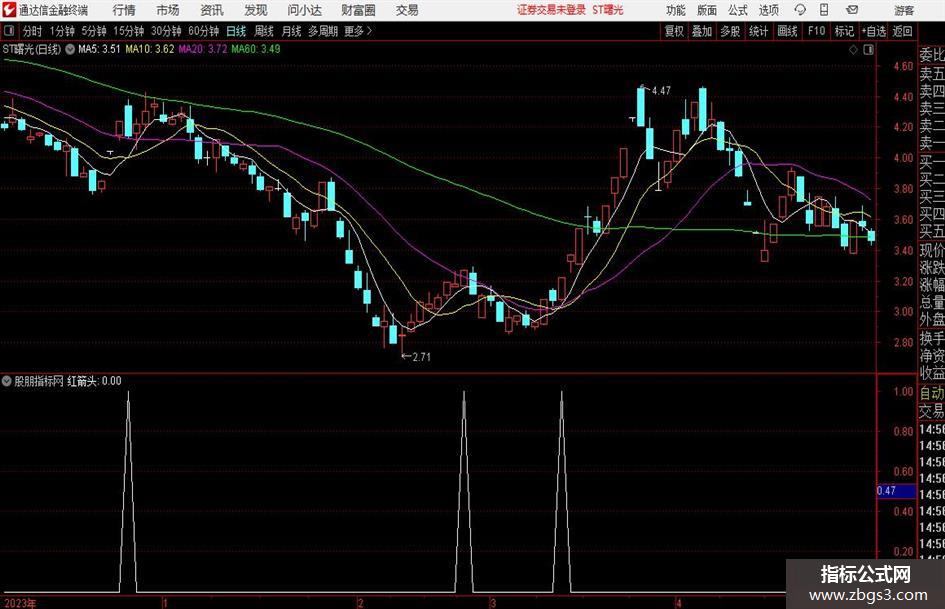Click the 红箭头: 0.00 indicator value
Screen dimensions: 945x609
94,381
